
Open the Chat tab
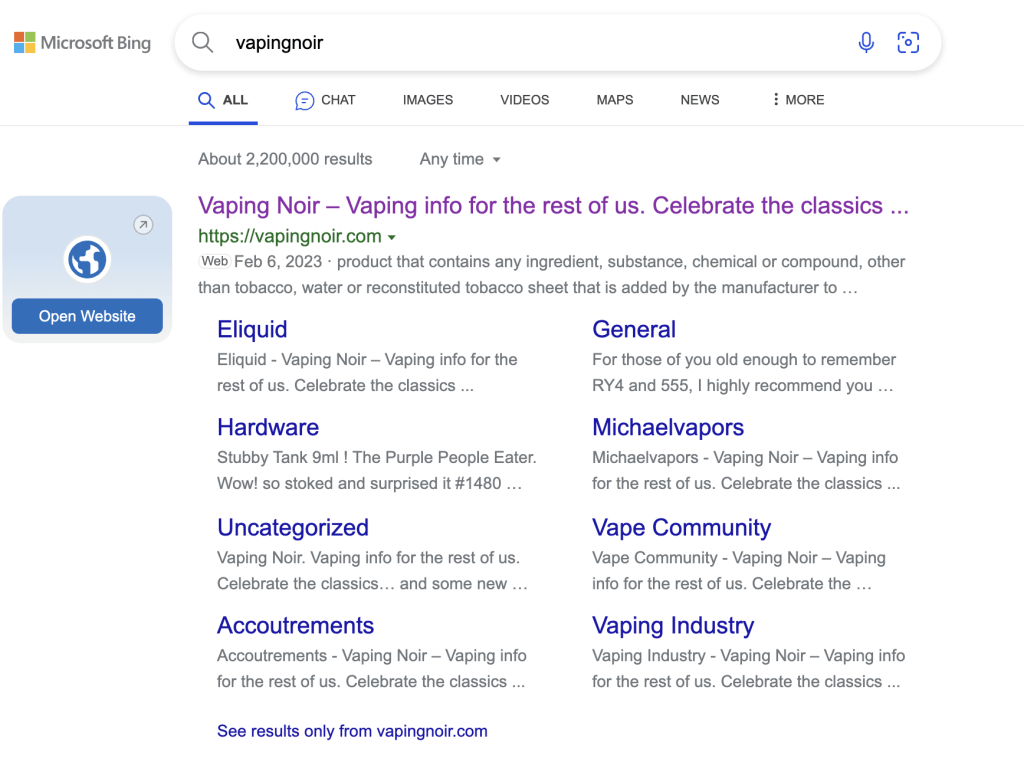tap(325, 100)
